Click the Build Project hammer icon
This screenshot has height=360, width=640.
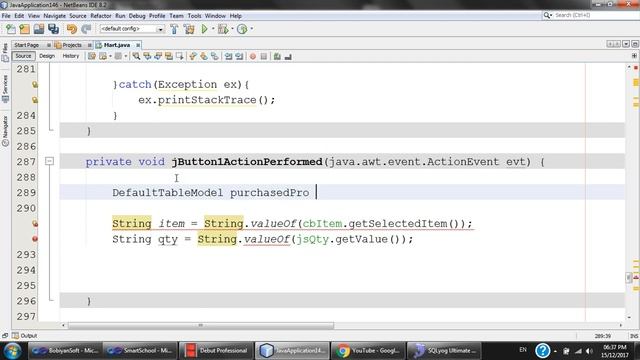point(174,29)
